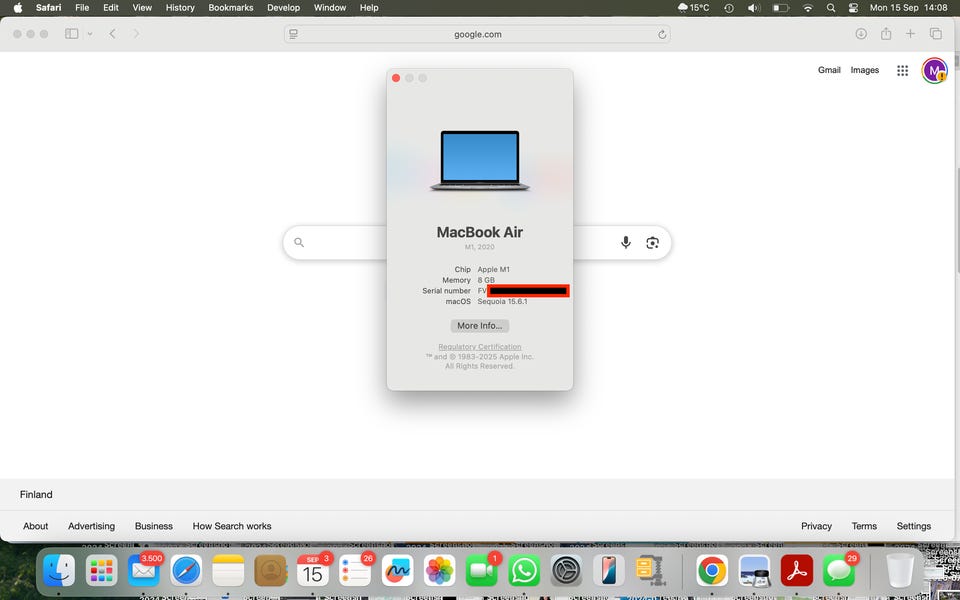This screenshot has width=960, height=600.
Task: Open the Develop menu in the menu bar
Action: (283, 8)
